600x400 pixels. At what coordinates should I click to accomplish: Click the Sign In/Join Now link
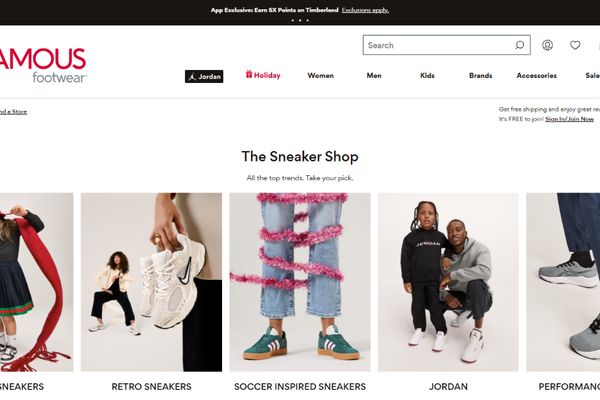pyautogui.click(x=569, y=119)
